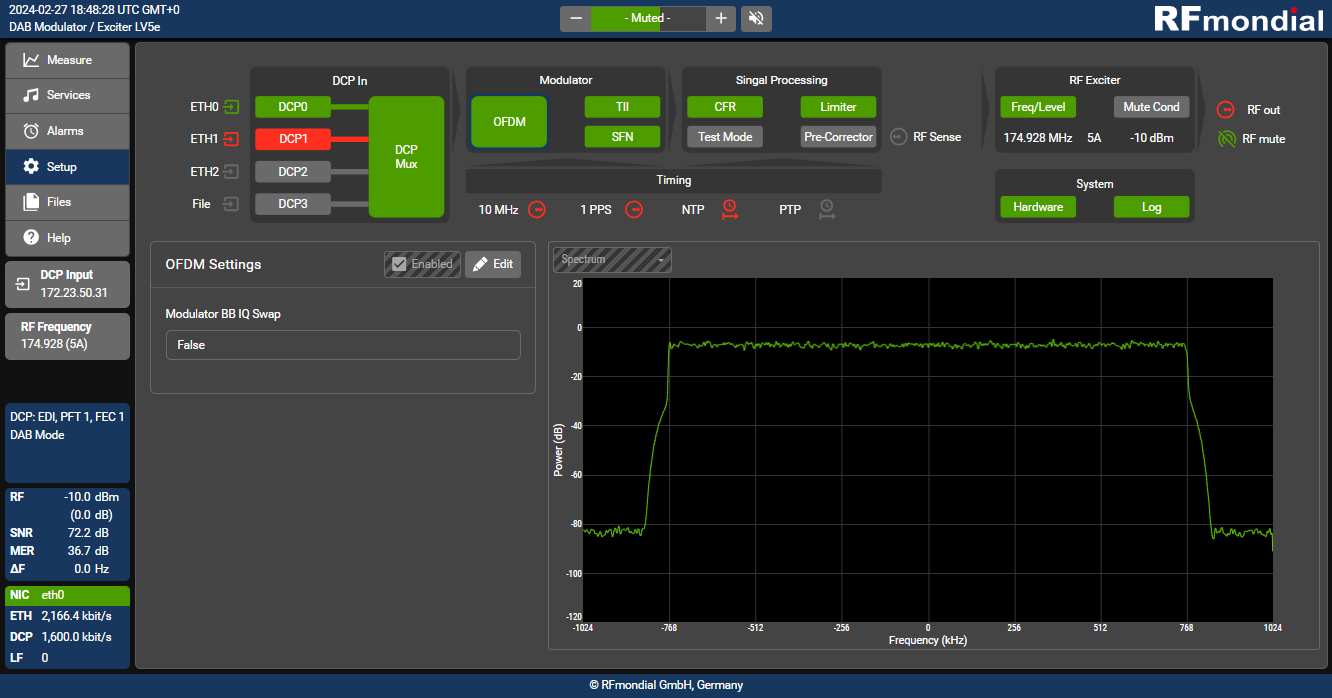
Task: Open the Modulator BB IQ Swap field
Action: click(343, 345)
